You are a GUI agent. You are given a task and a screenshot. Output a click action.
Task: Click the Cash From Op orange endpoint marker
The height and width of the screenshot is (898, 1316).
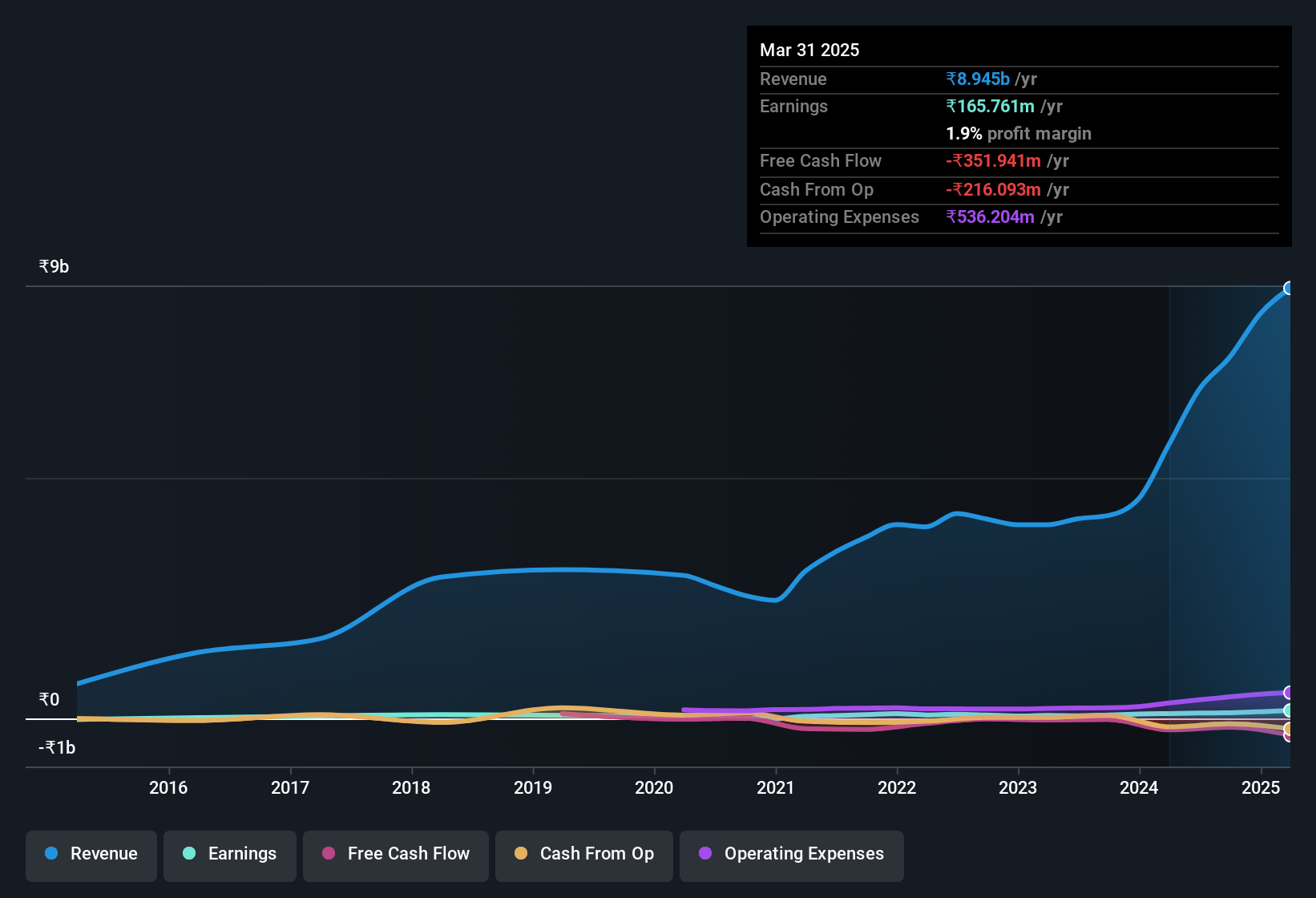pos(1289,729)
